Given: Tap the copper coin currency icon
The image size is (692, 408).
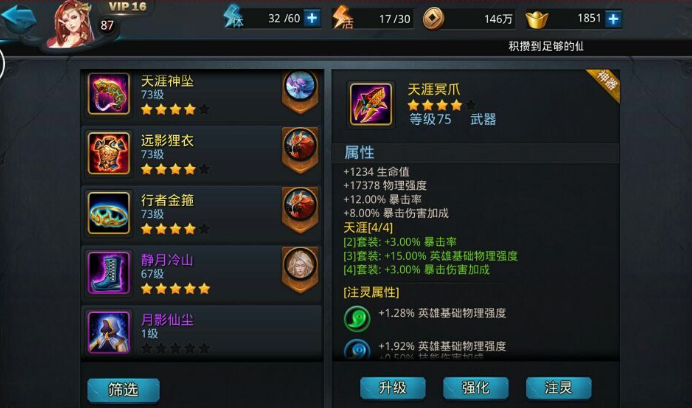Looking at the screenshot, I should [433, 19].
